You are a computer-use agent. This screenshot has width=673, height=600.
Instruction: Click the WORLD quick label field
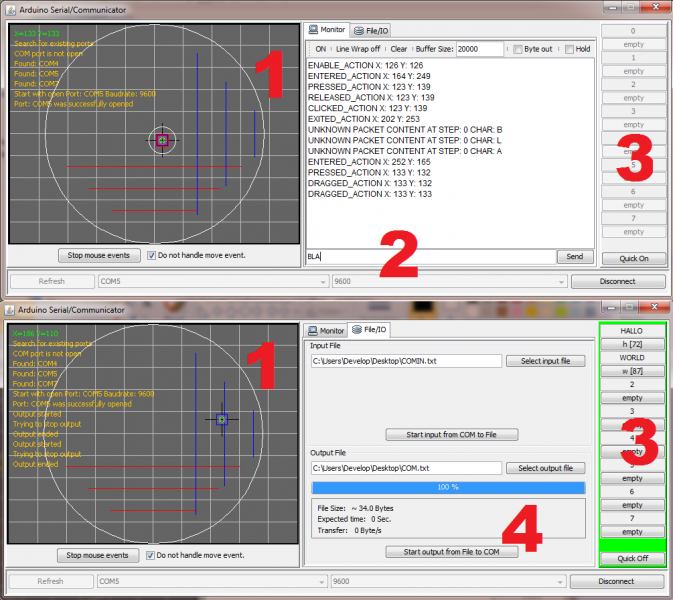tap(632, 358)
